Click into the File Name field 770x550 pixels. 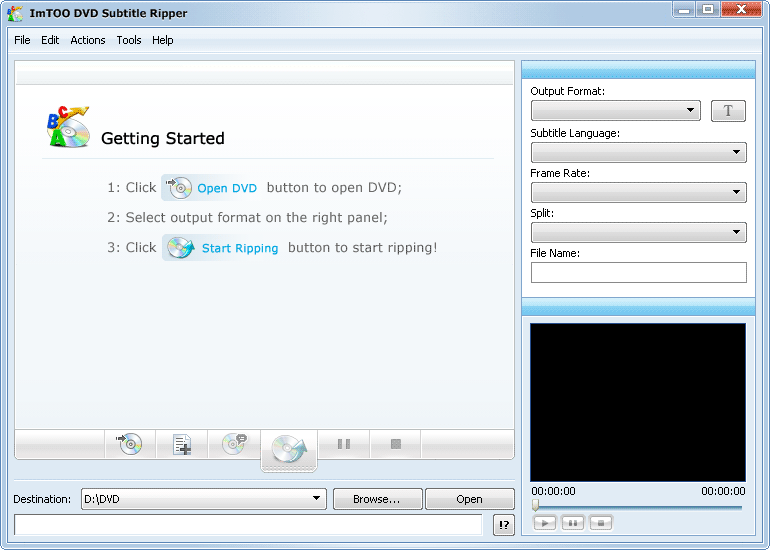tap(638, 273)
